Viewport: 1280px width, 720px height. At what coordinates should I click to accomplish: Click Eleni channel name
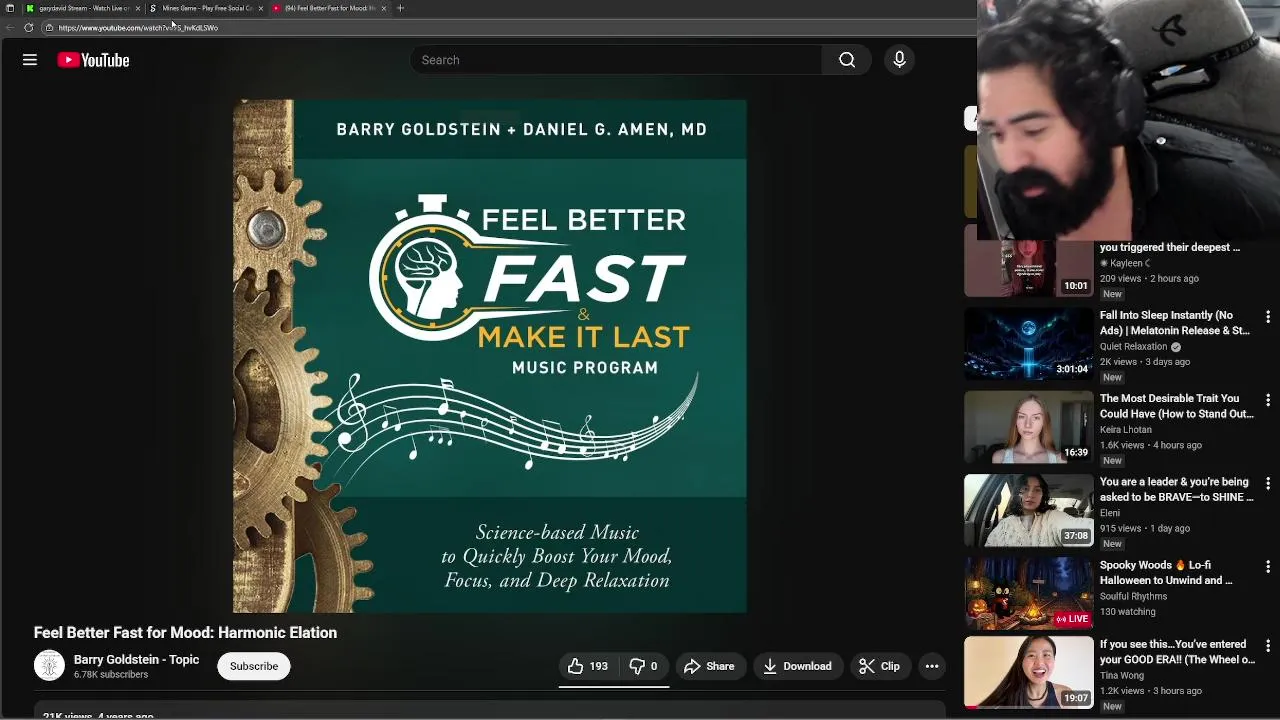(1110, 513)
